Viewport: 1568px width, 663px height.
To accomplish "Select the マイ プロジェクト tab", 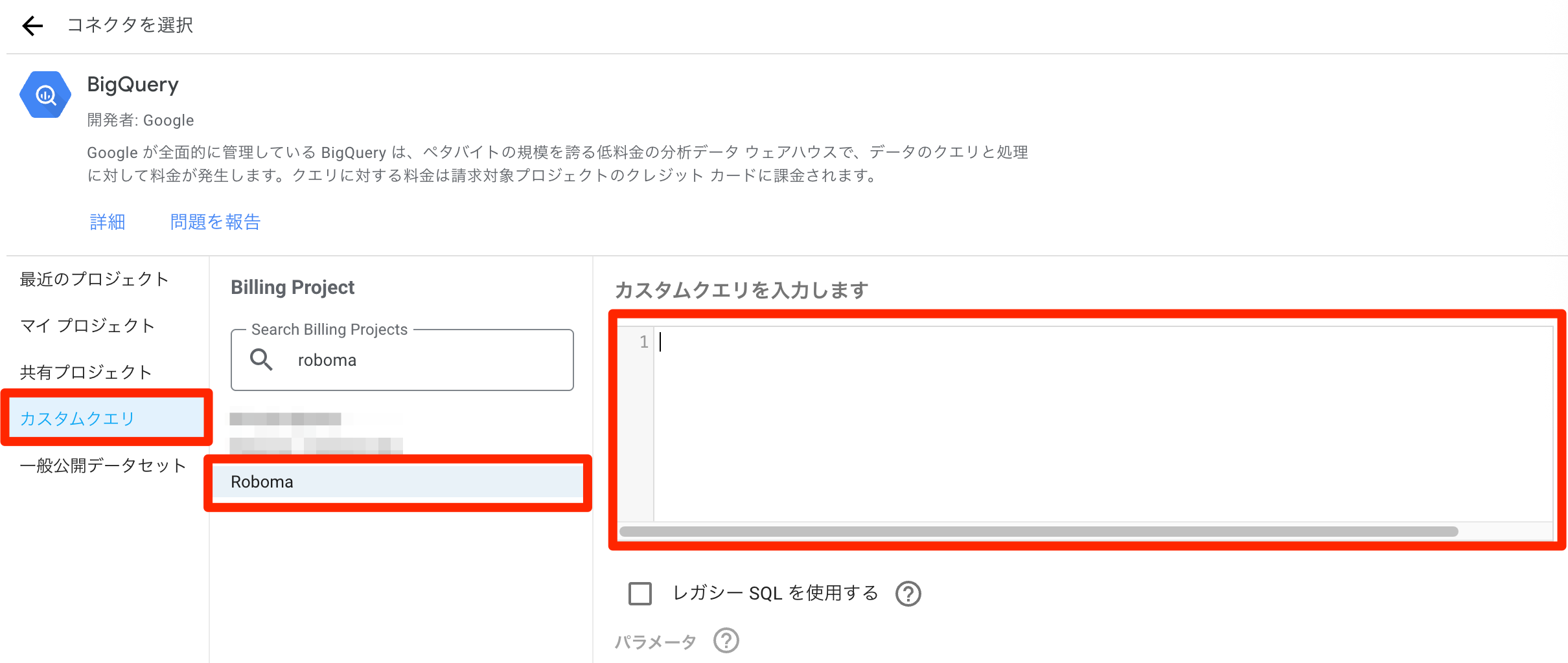I will [87, 326].
